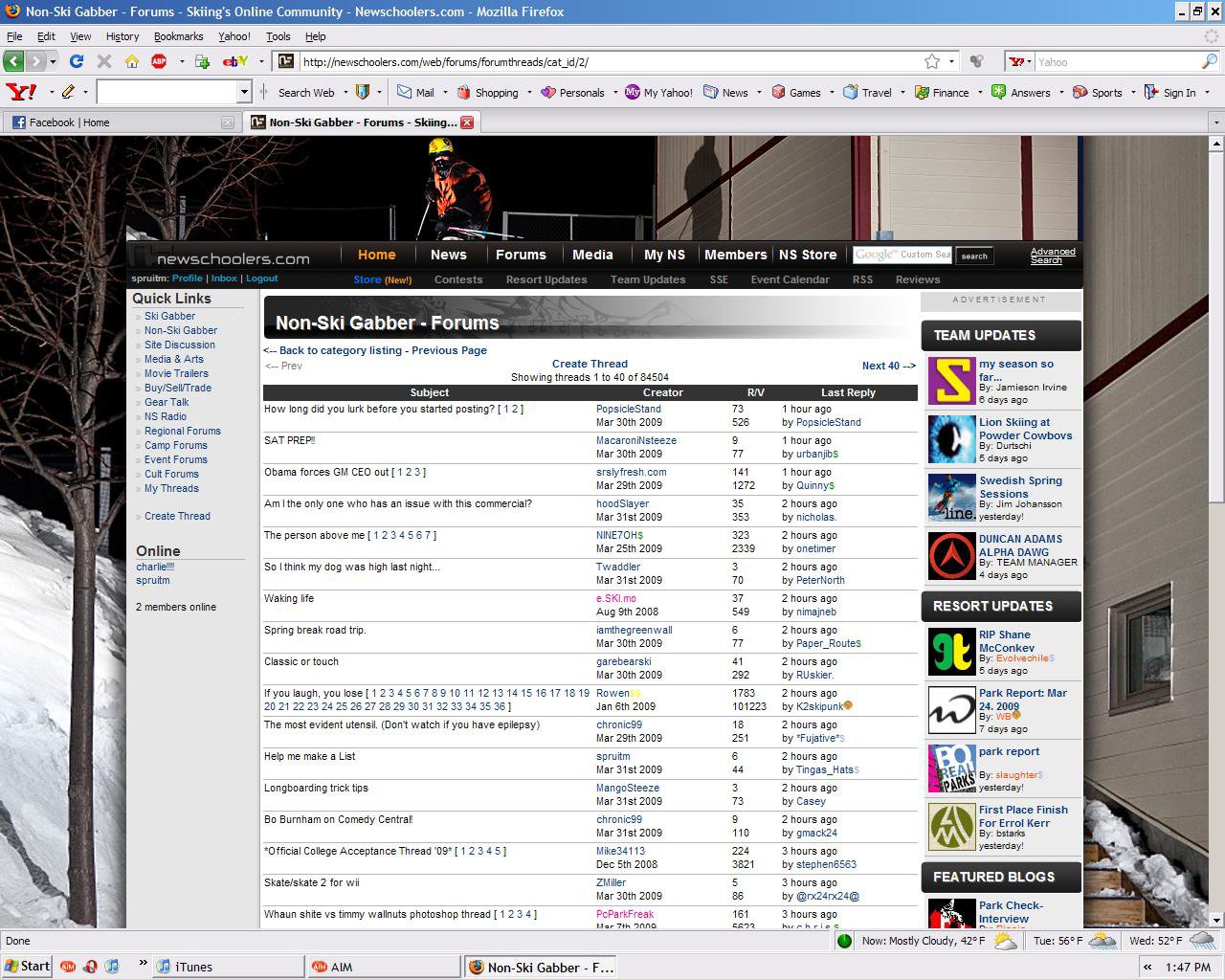Screen dimensions: 1225x980
Task: Open the Lion Skiing team update thumbnail
Action: 951,439
